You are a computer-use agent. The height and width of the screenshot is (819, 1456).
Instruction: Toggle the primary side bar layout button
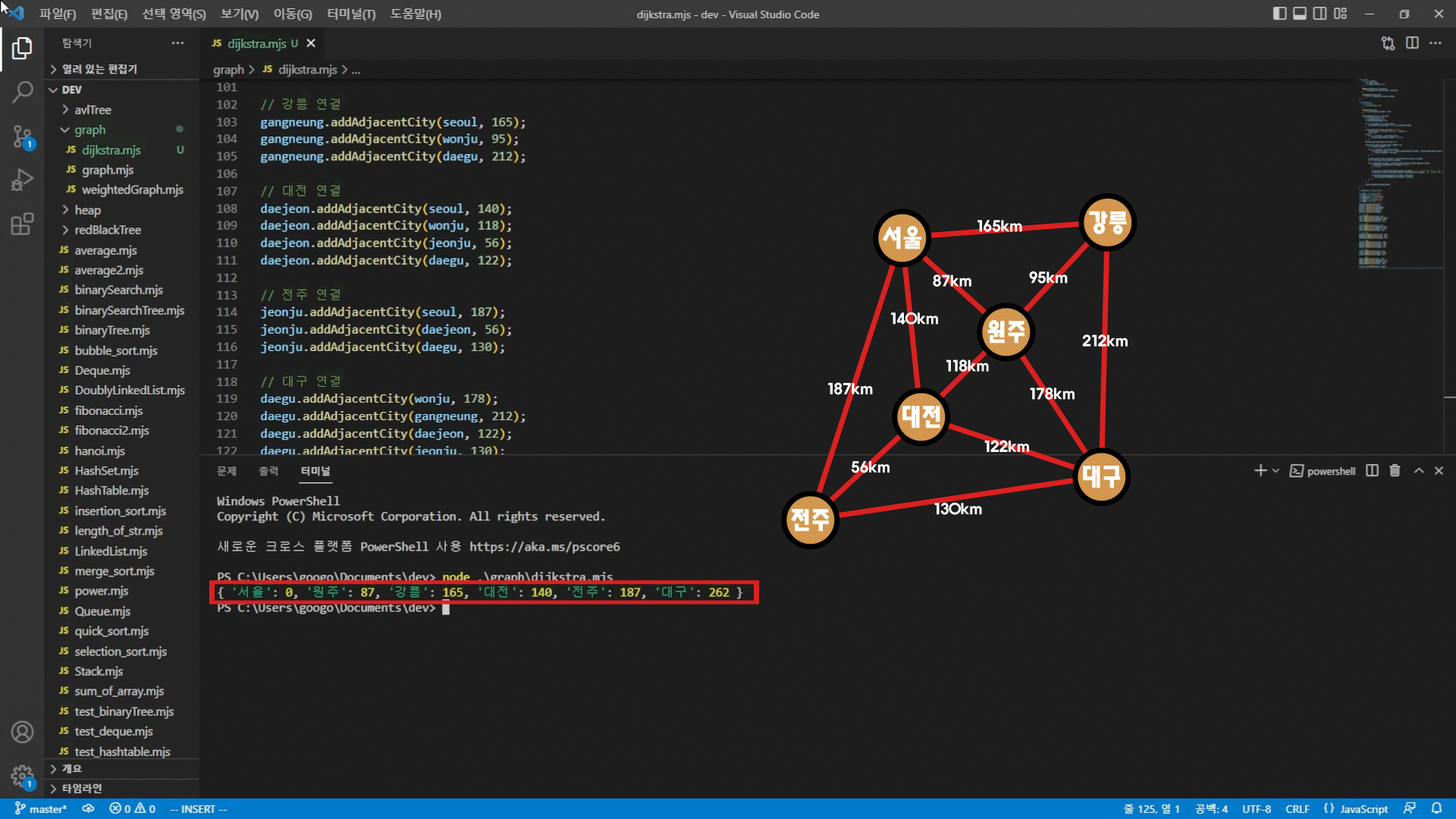coord(1279,14)
